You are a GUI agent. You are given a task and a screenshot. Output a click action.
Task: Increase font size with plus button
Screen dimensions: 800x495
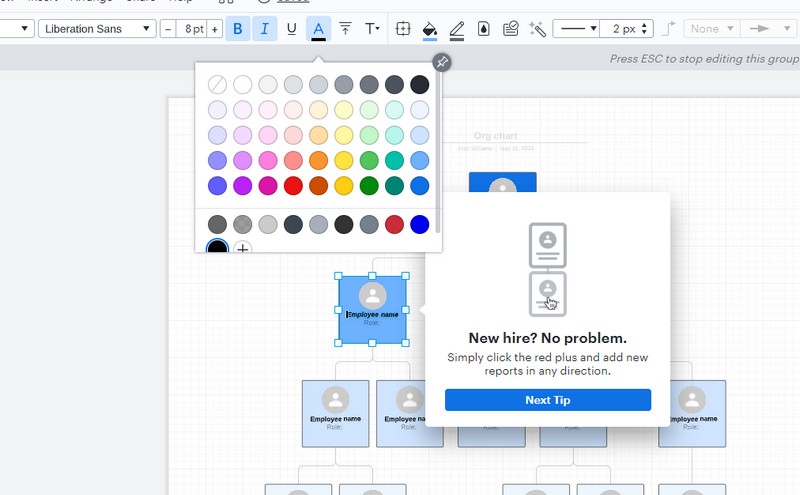pyautogui.click(x=214, y=29)
